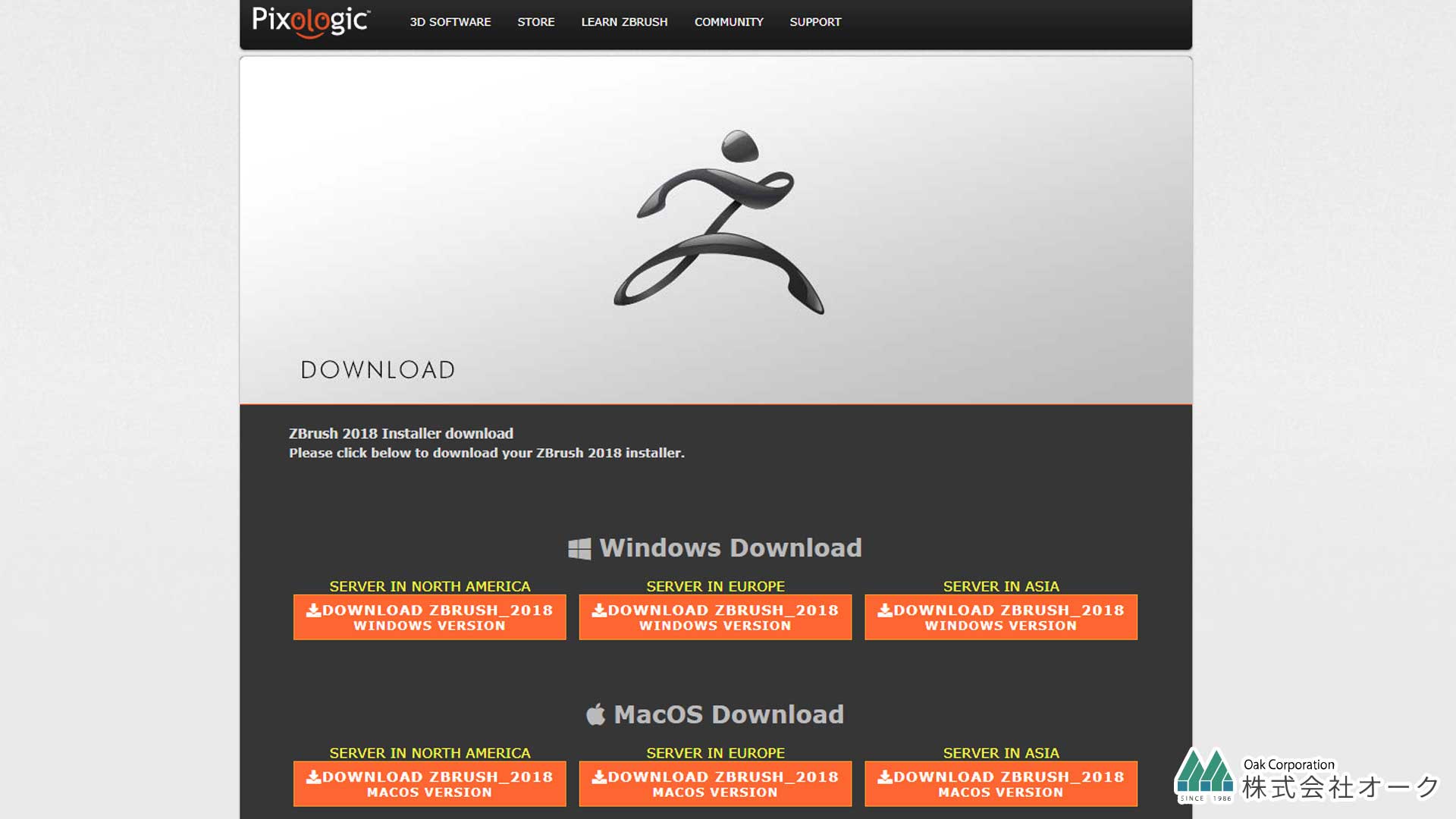Open the 3D Software menu
The width and height of the screenshot is (1456, 819).
coord(450,22)
